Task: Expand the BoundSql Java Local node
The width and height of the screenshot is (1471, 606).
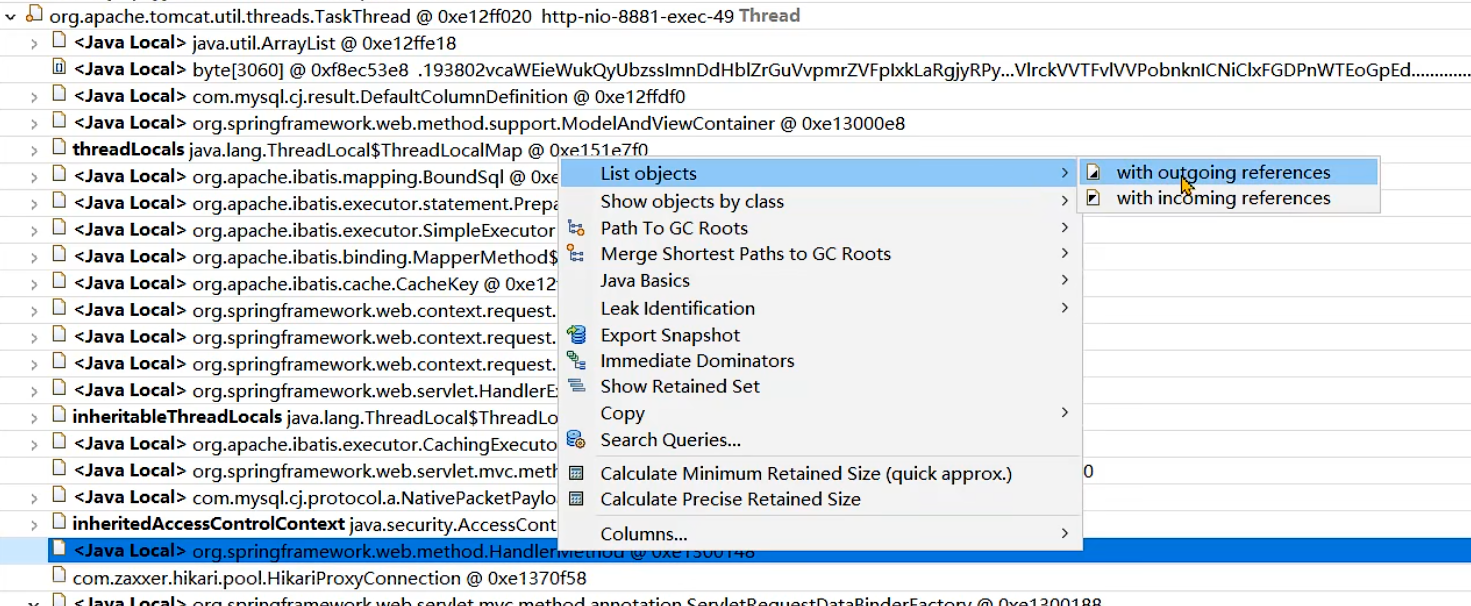Action: point(34,177)
